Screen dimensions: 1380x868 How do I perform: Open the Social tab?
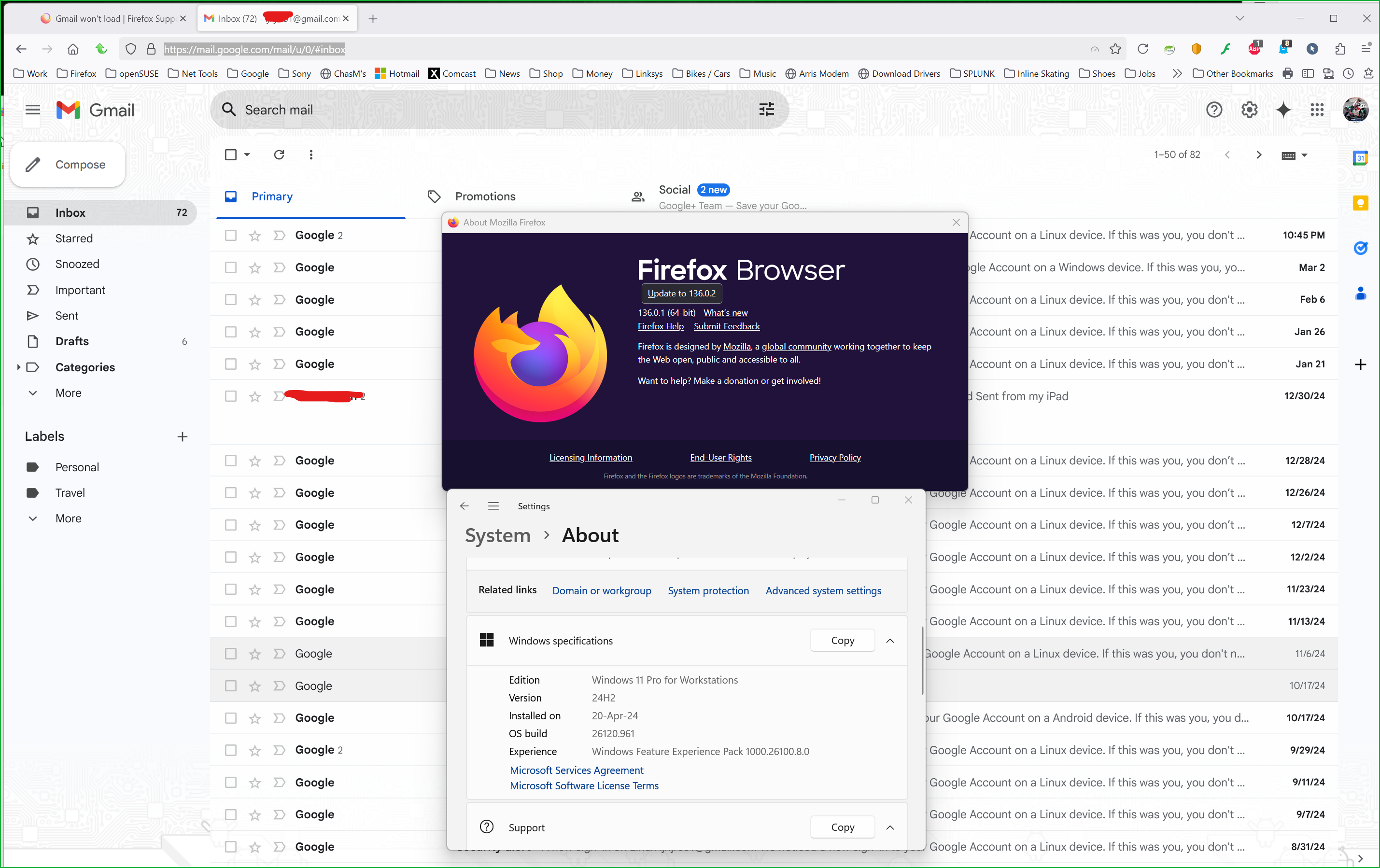tap(675, 190)
